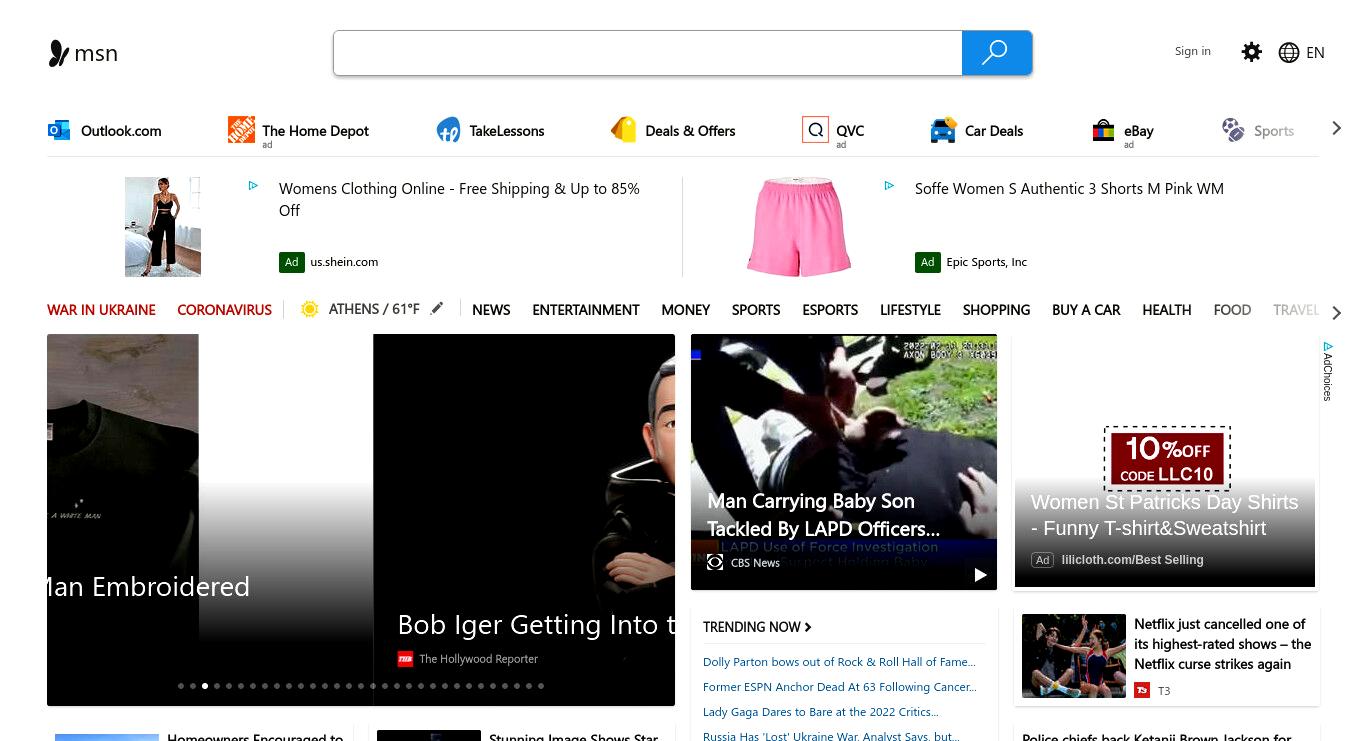Image resolution: width=1366 pixels, height=741 pixels.
Task: Open the Outlook.com icon shortcut
Action: (x=59, y=130)
